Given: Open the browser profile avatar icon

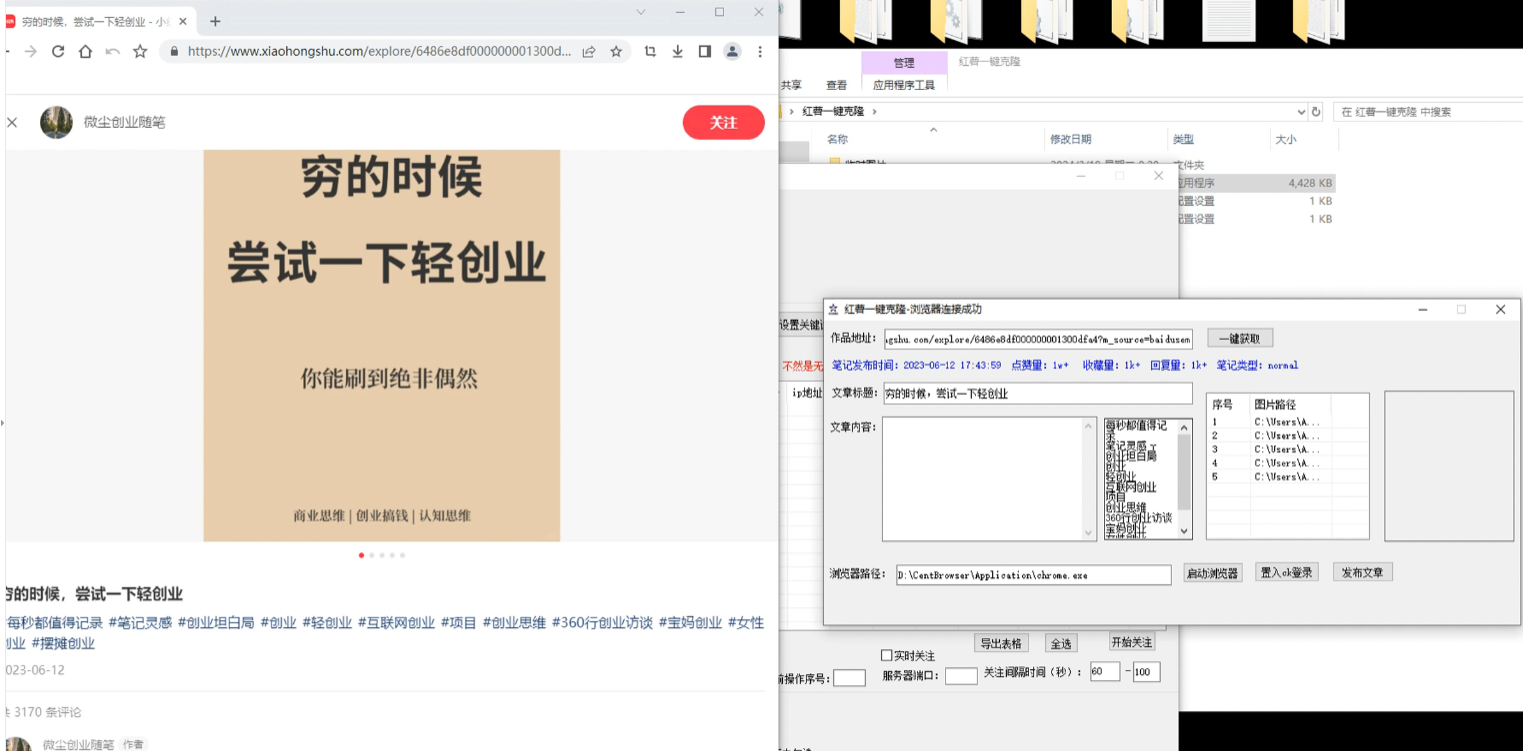Looking at the screenshot, I should click(734, 52).
